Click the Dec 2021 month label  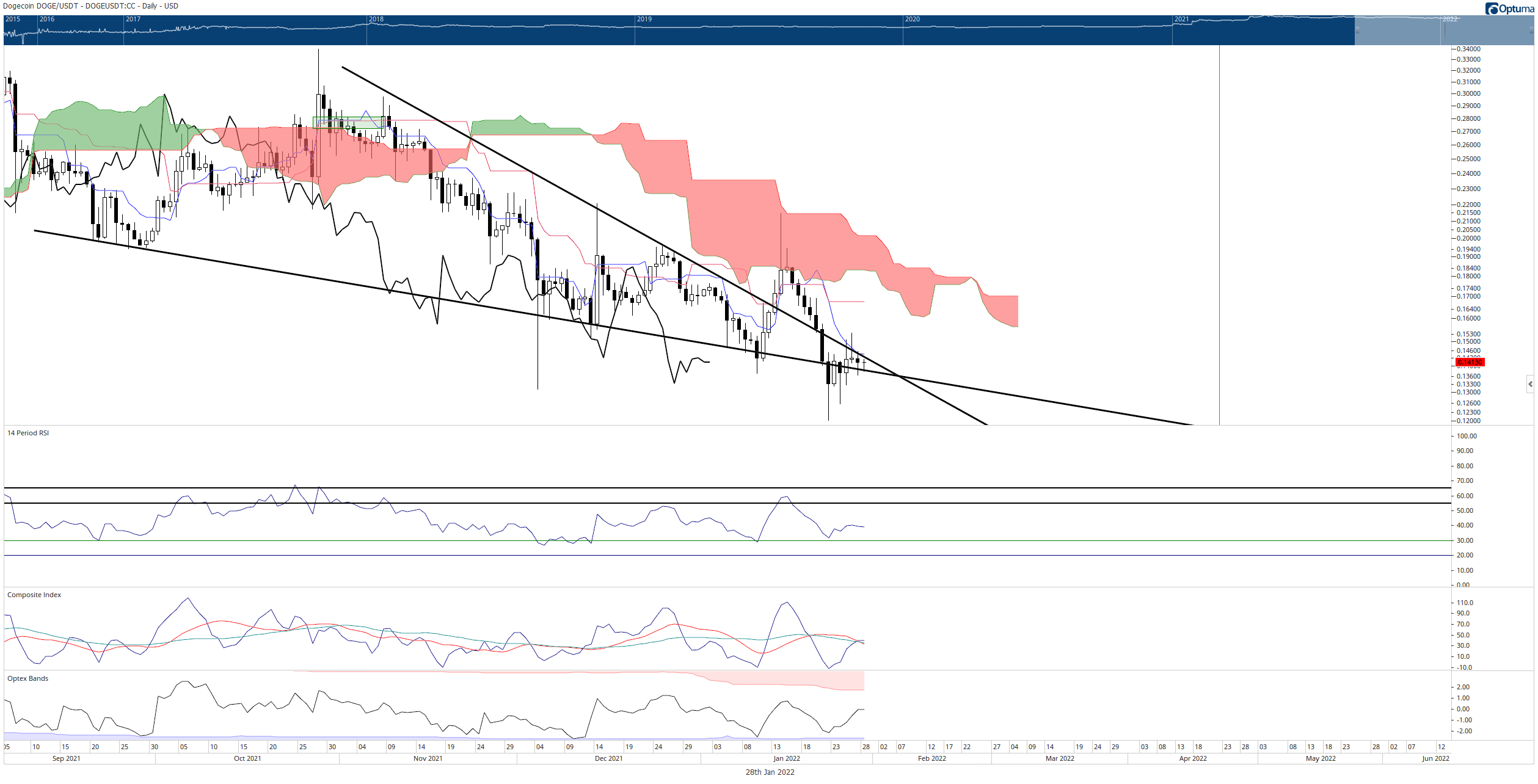click(608, 758)
